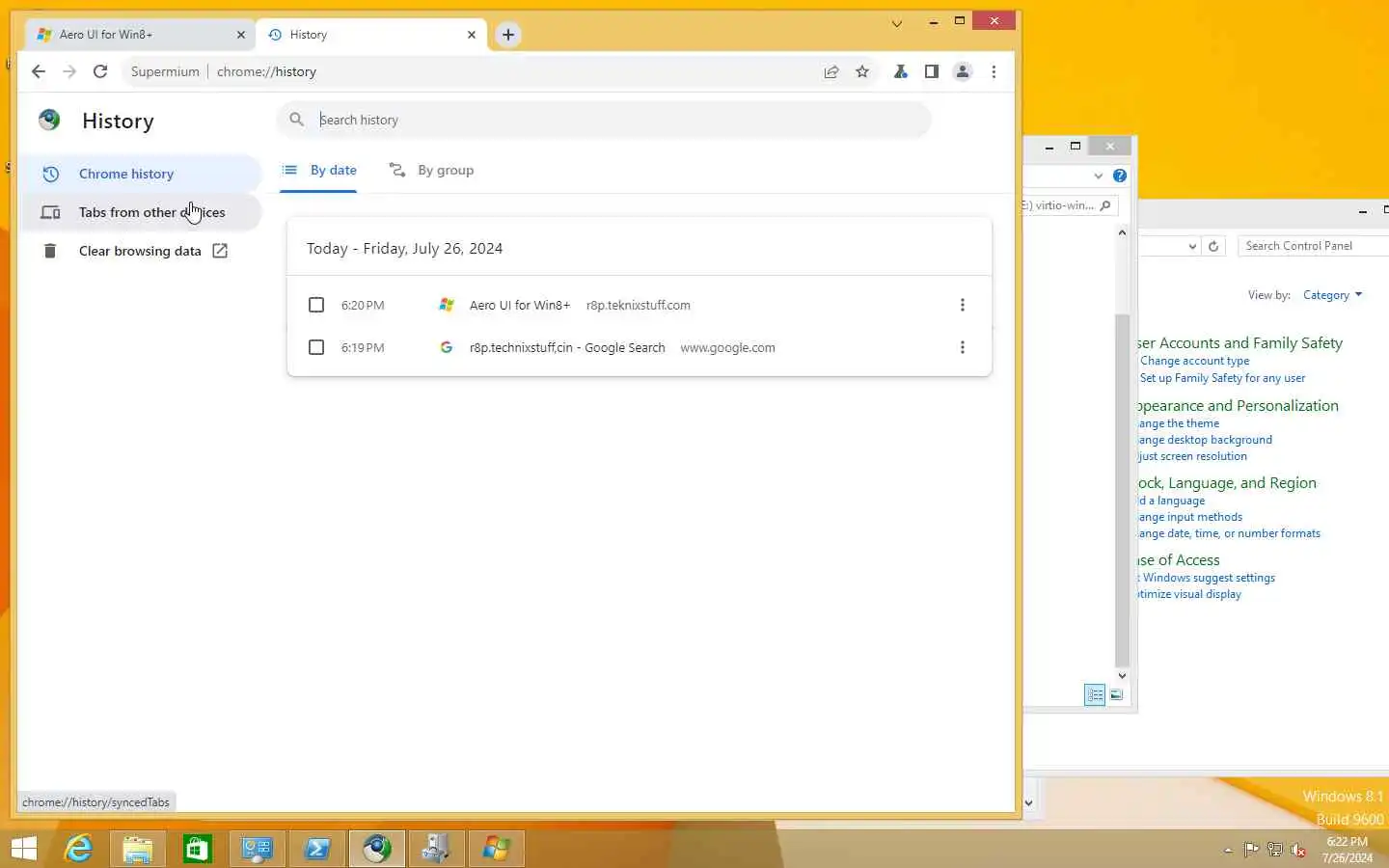
Task: Switch to By date view
Action: (x=319, y=170)
